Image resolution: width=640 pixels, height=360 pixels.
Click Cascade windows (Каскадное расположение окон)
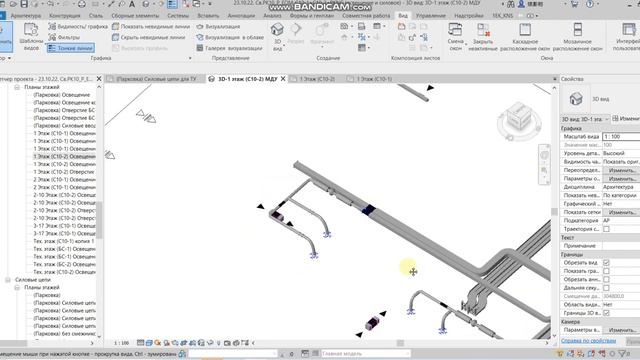525,37
